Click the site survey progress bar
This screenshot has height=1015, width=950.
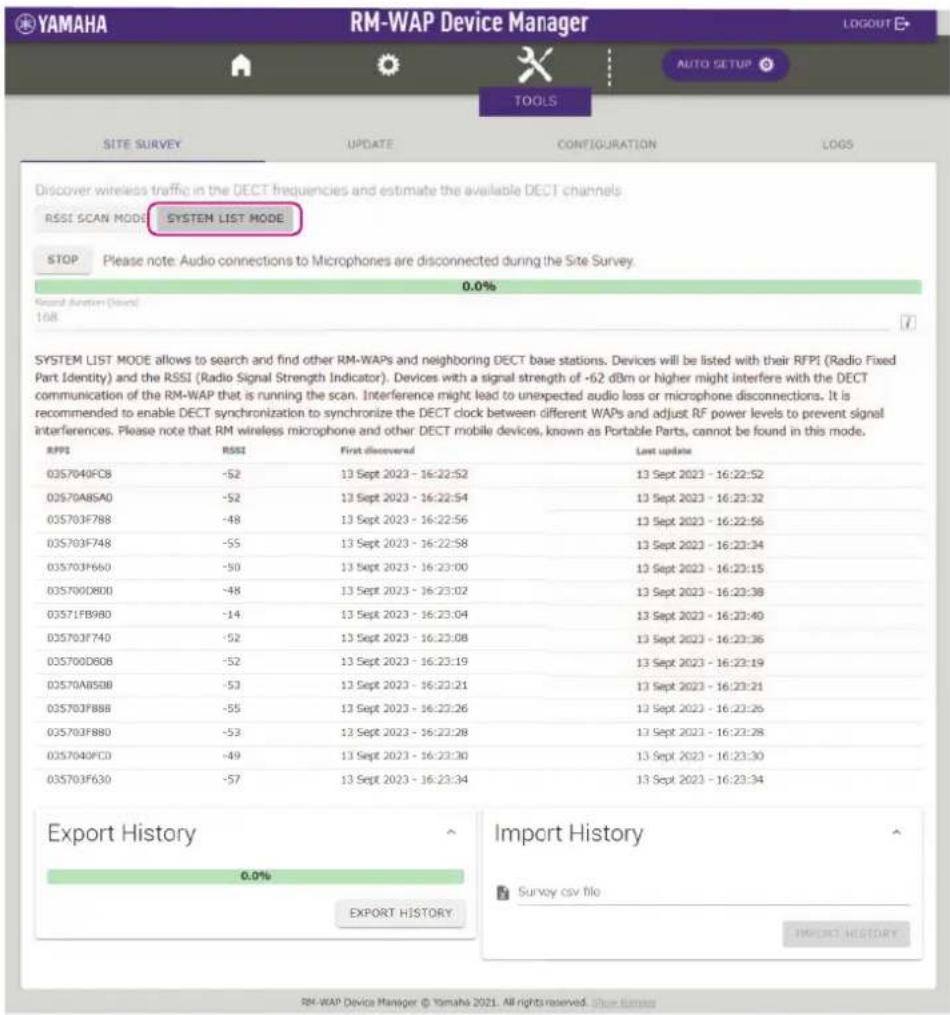[x=478, y=286]
